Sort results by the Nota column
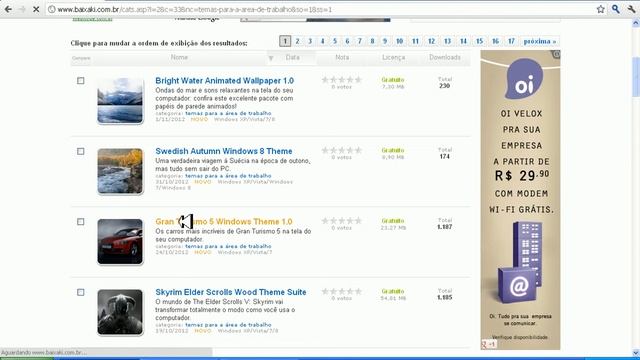640x360 pixels. click(342, 58)
